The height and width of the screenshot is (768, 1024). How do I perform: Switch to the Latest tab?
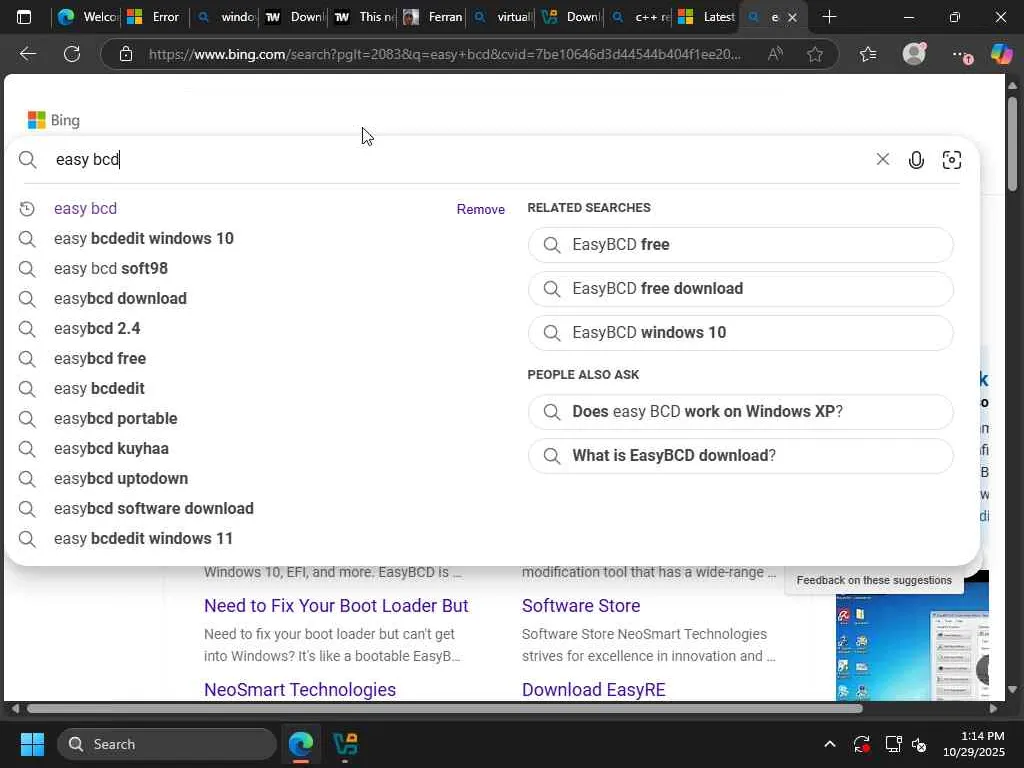707,17
